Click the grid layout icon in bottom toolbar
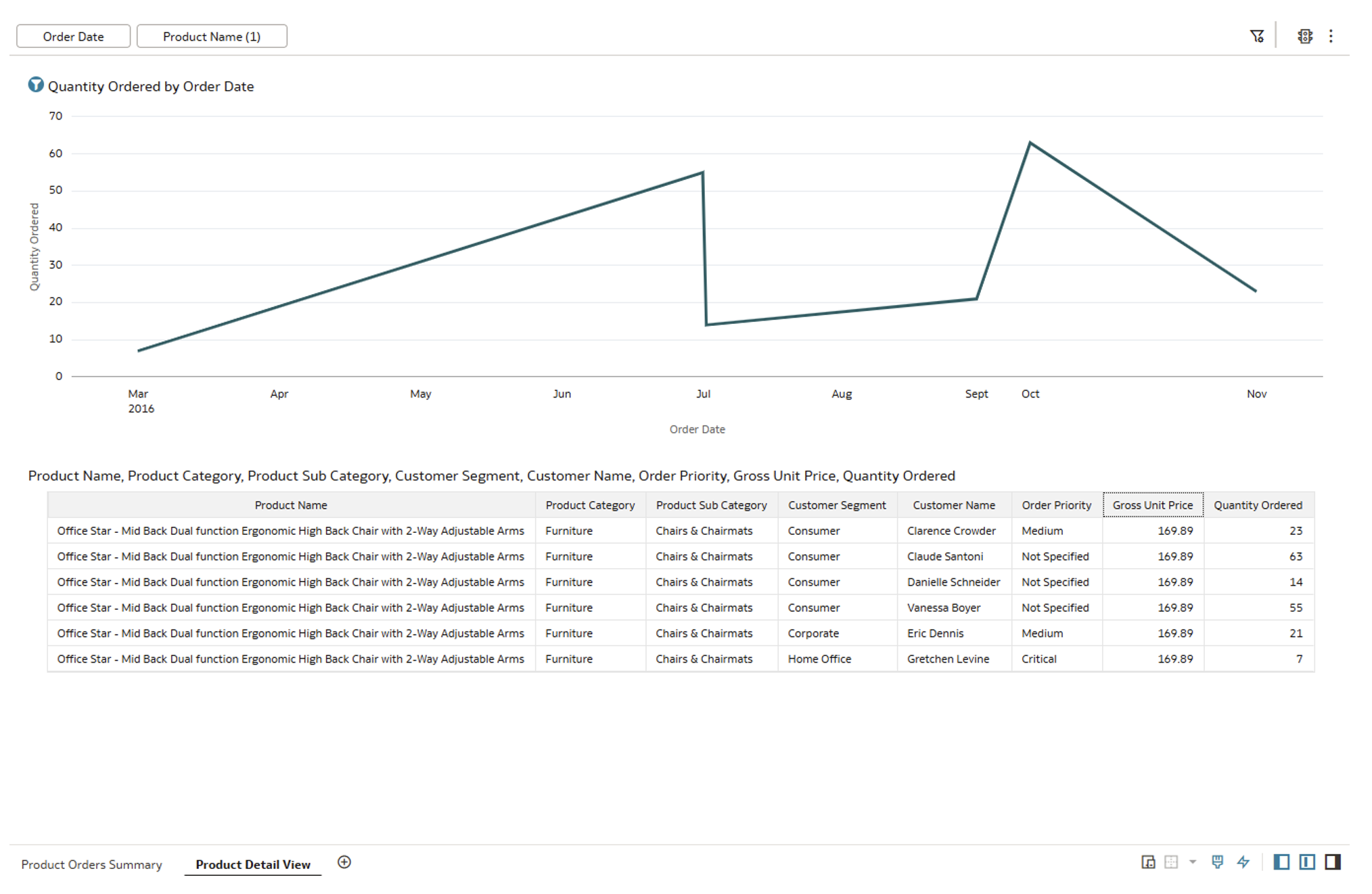 click(x=1170, y=862)
